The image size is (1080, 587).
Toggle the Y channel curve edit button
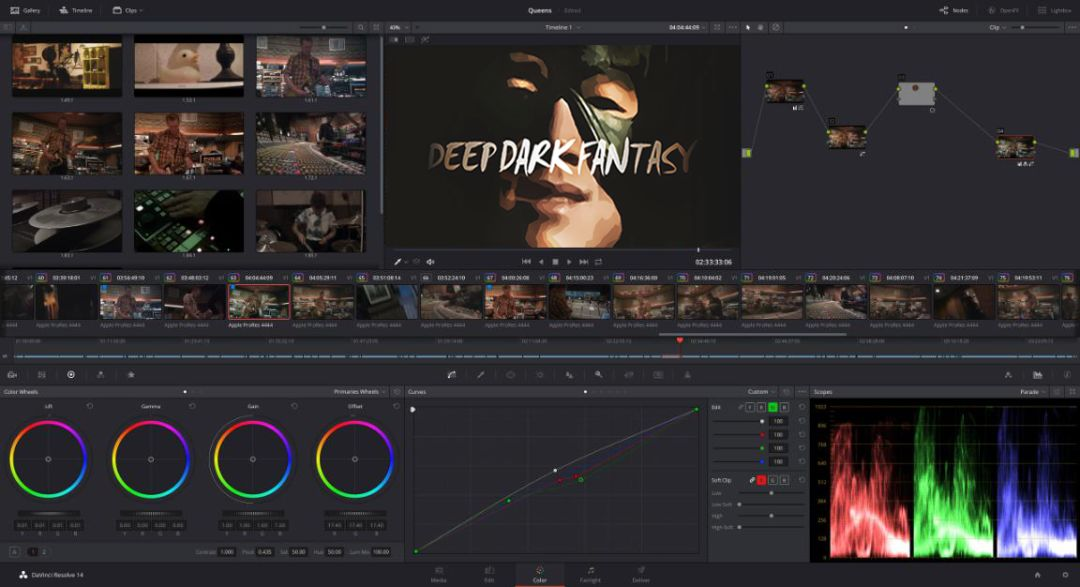pyautogui.click(x=750, y=407)
